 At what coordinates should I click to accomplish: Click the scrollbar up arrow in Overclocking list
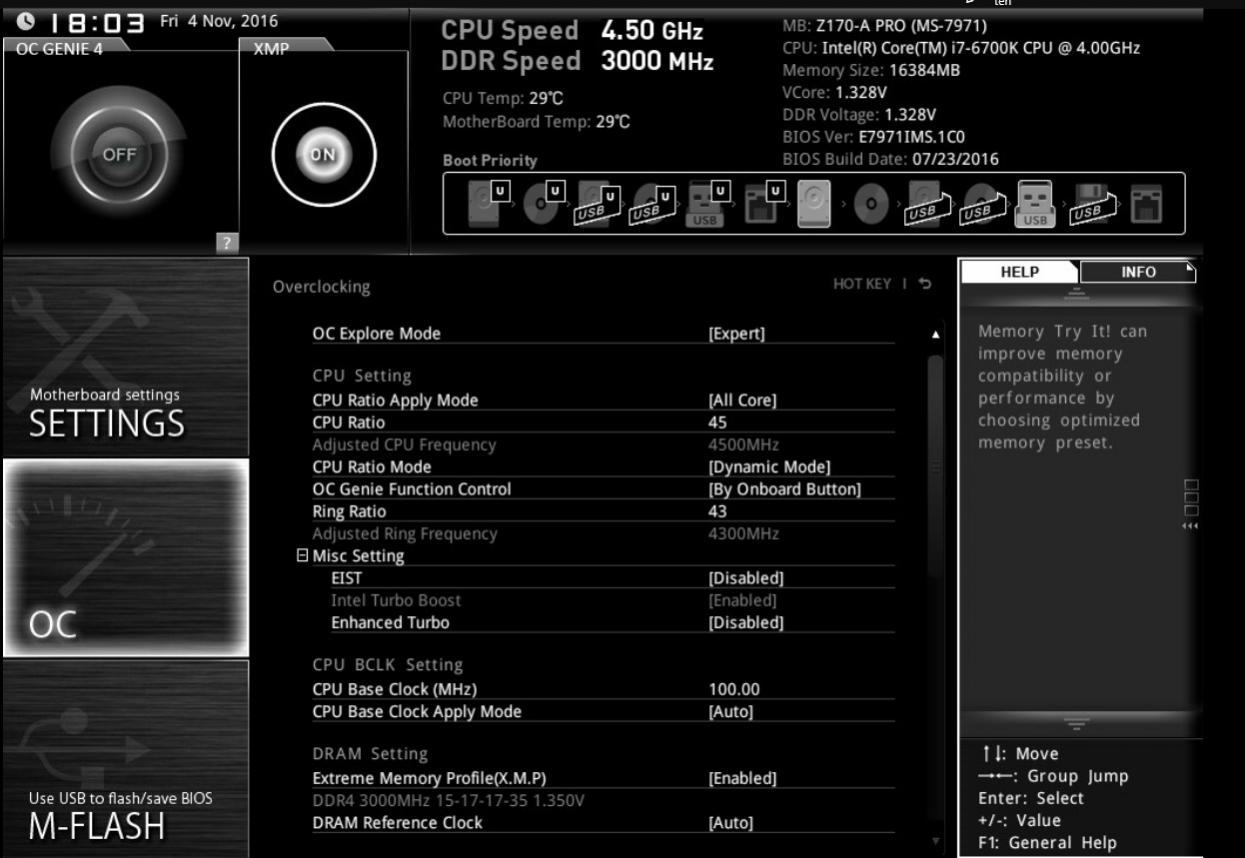[x=936, y=333]
